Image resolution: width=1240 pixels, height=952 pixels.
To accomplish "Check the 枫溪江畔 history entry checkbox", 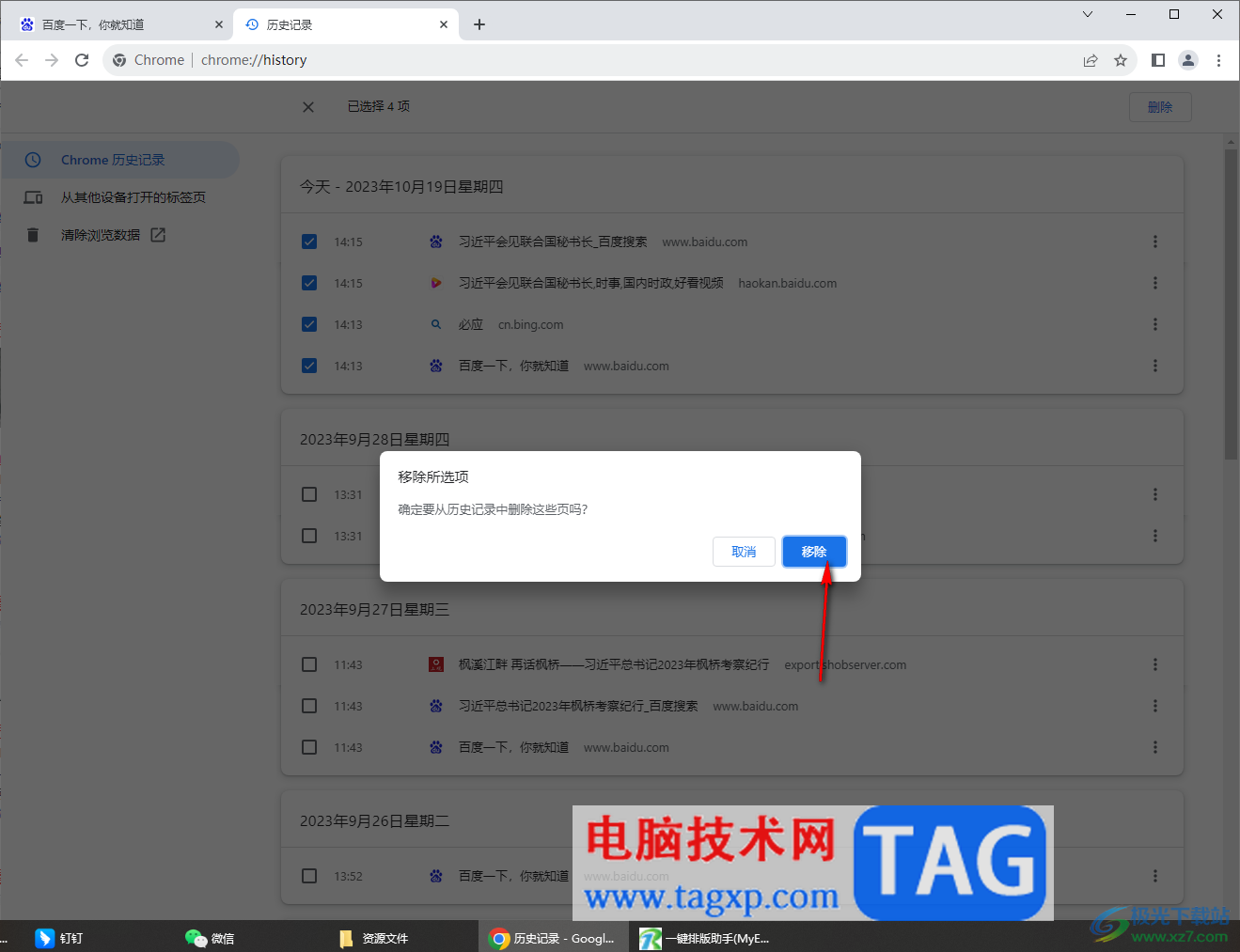I will point(309,664).
